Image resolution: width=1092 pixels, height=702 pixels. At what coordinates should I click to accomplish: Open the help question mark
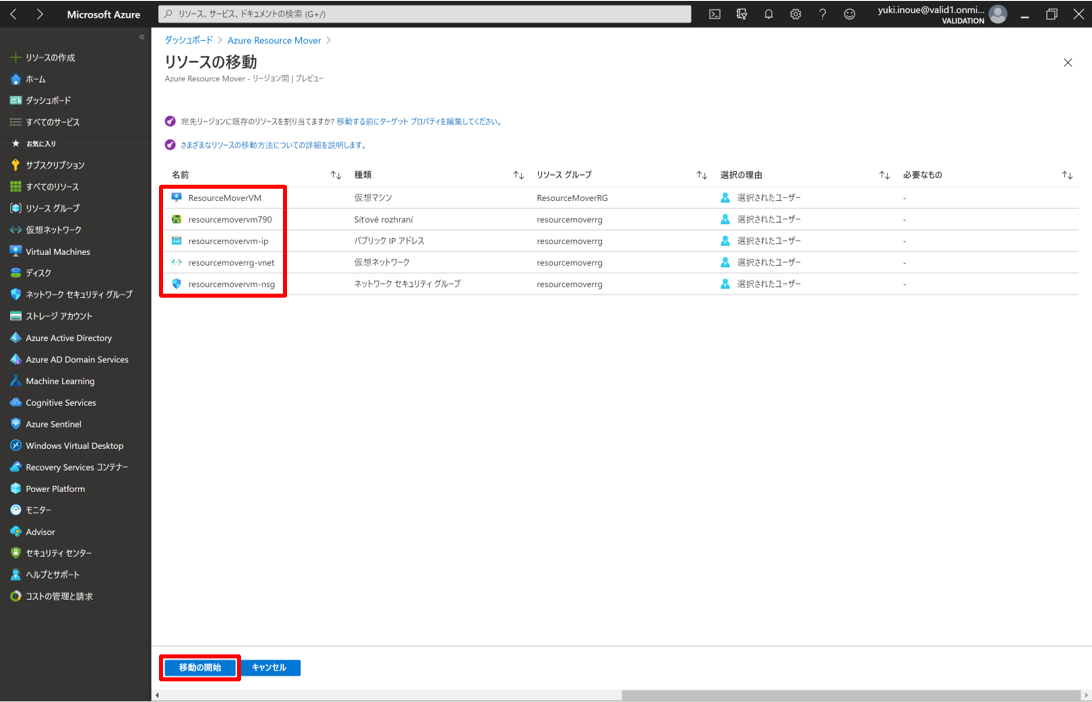[822, 14]
